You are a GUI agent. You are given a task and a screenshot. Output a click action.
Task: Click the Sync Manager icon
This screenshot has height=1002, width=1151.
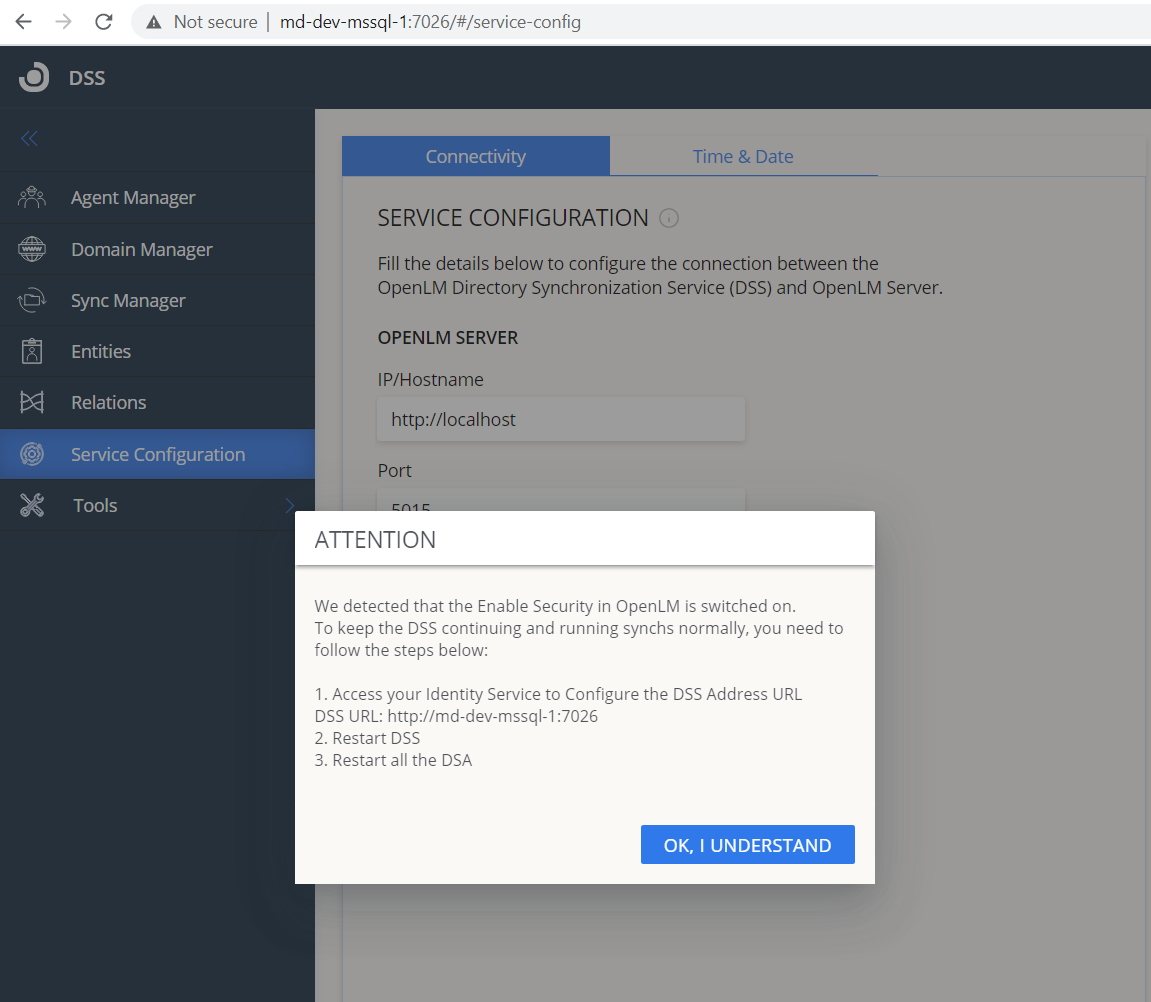[32, 301]
